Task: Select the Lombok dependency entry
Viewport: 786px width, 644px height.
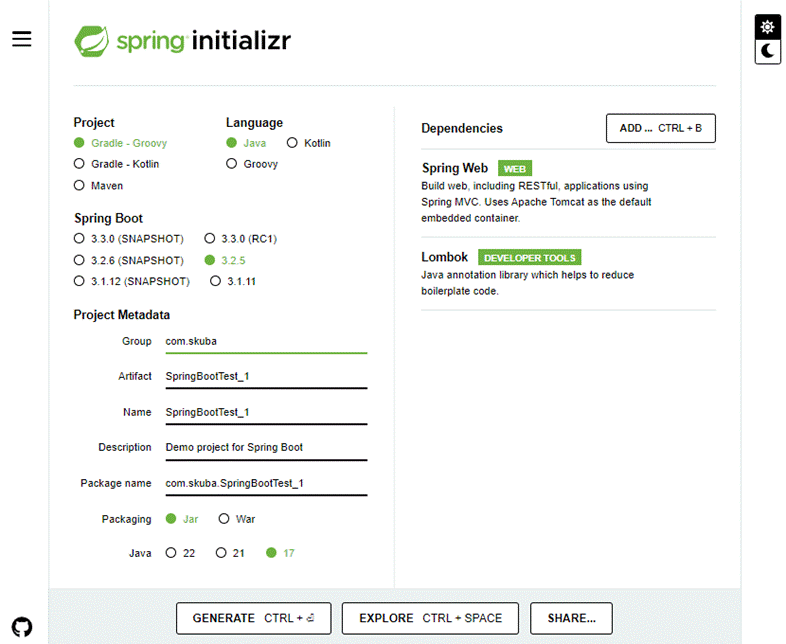Action: 568,274
